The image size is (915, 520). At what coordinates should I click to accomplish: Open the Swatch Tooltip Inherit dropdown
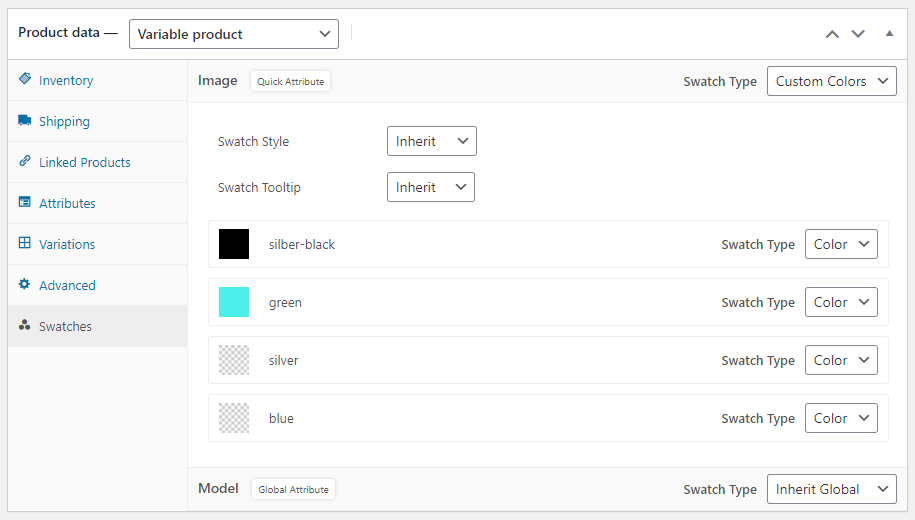430,187
